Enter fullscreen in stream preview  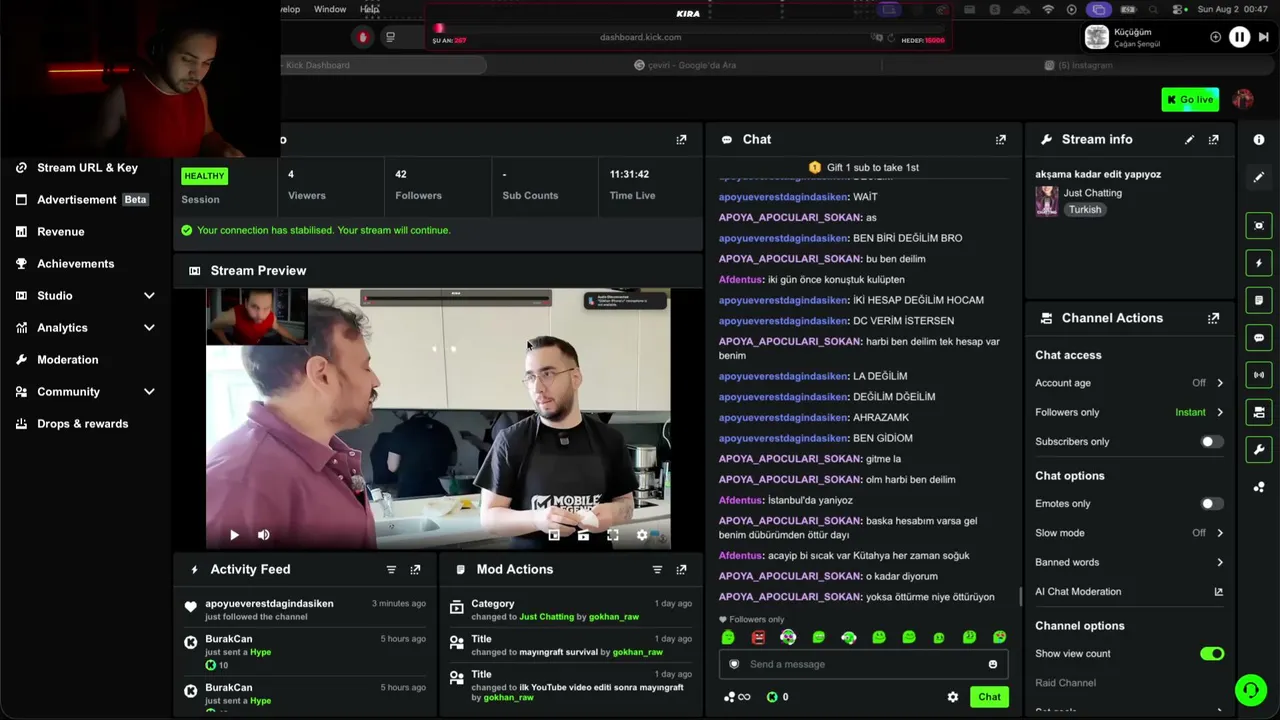pos(613,535)
